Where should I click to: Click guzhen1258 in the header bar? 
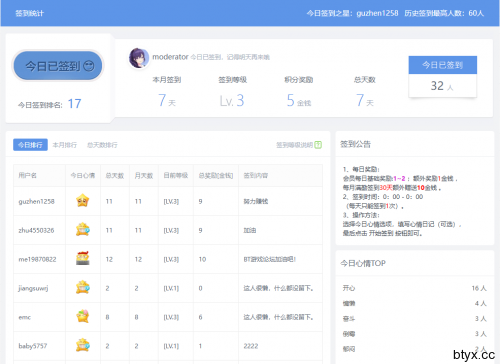pyautogui.click(x=377, y=13)
